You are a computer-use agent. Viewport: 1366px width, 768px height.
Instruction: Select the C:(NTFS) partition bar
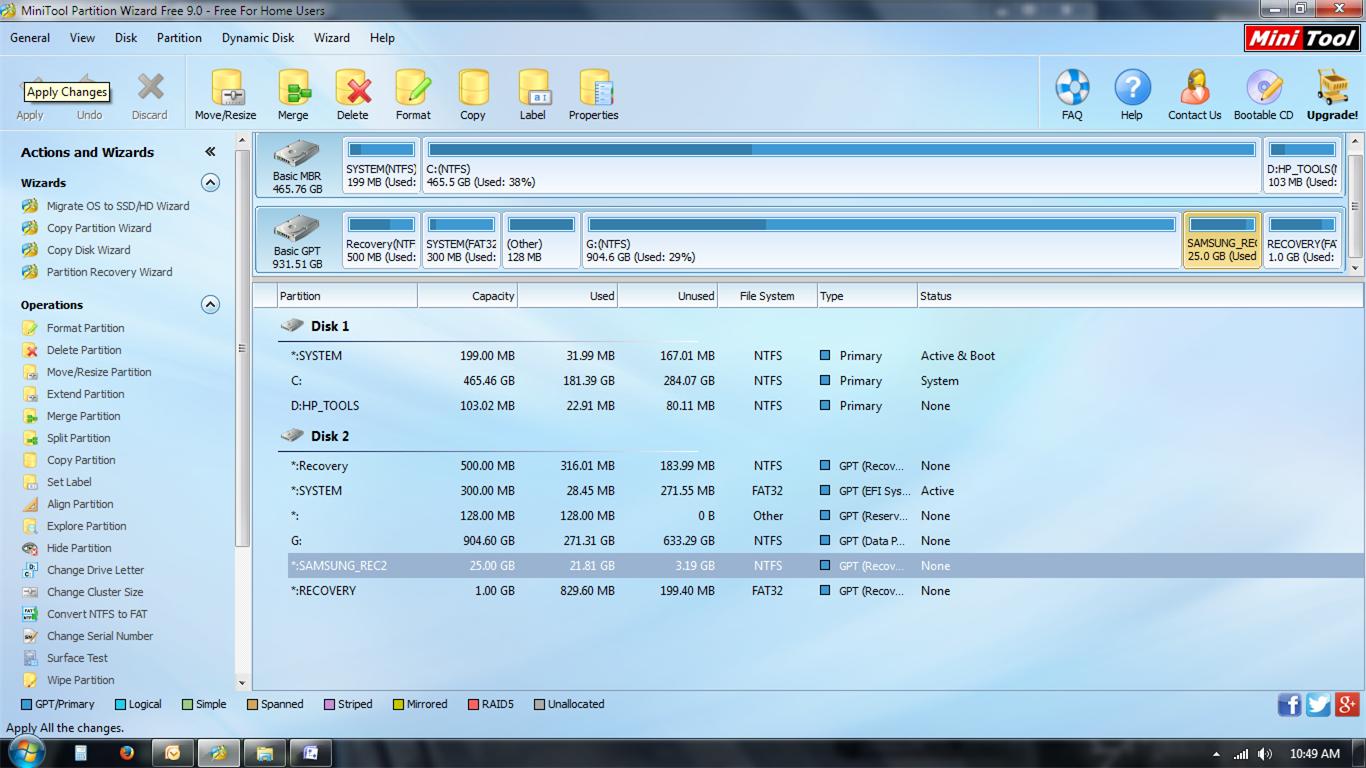(x=841, y=165)
